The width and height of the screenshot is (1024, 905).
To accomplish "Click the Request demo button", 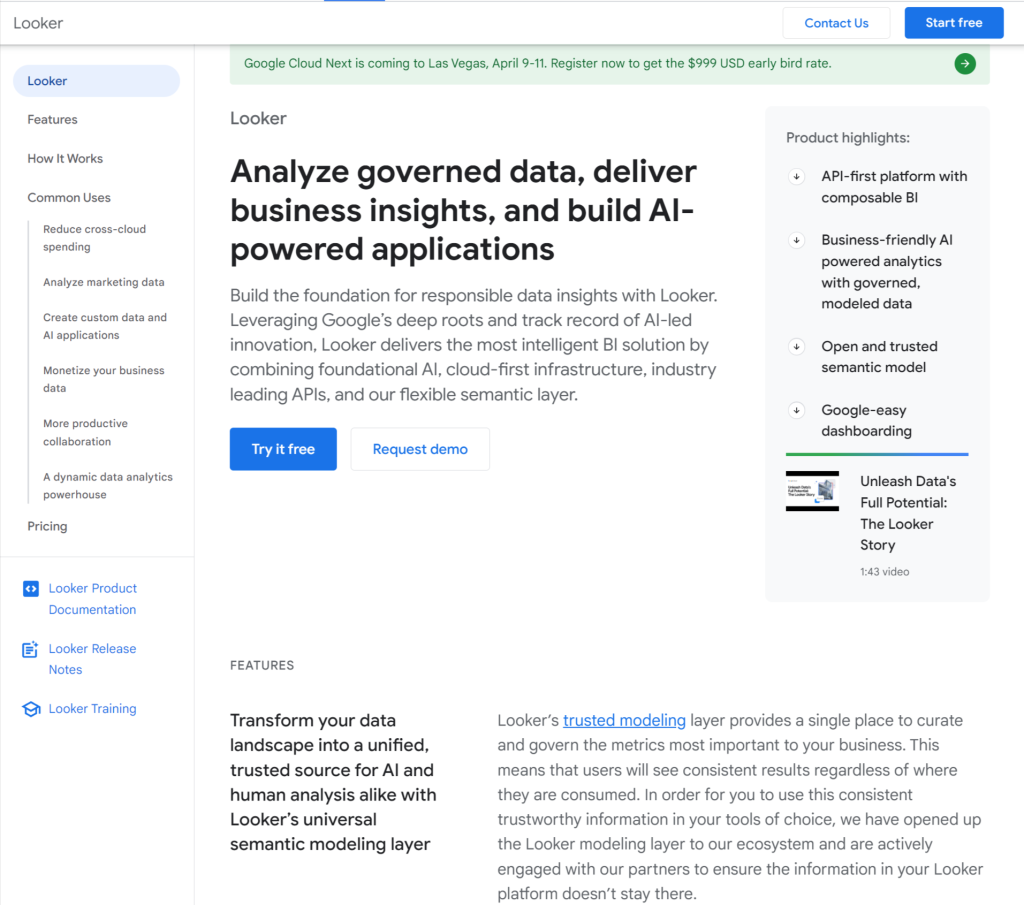I will (420, 449).
